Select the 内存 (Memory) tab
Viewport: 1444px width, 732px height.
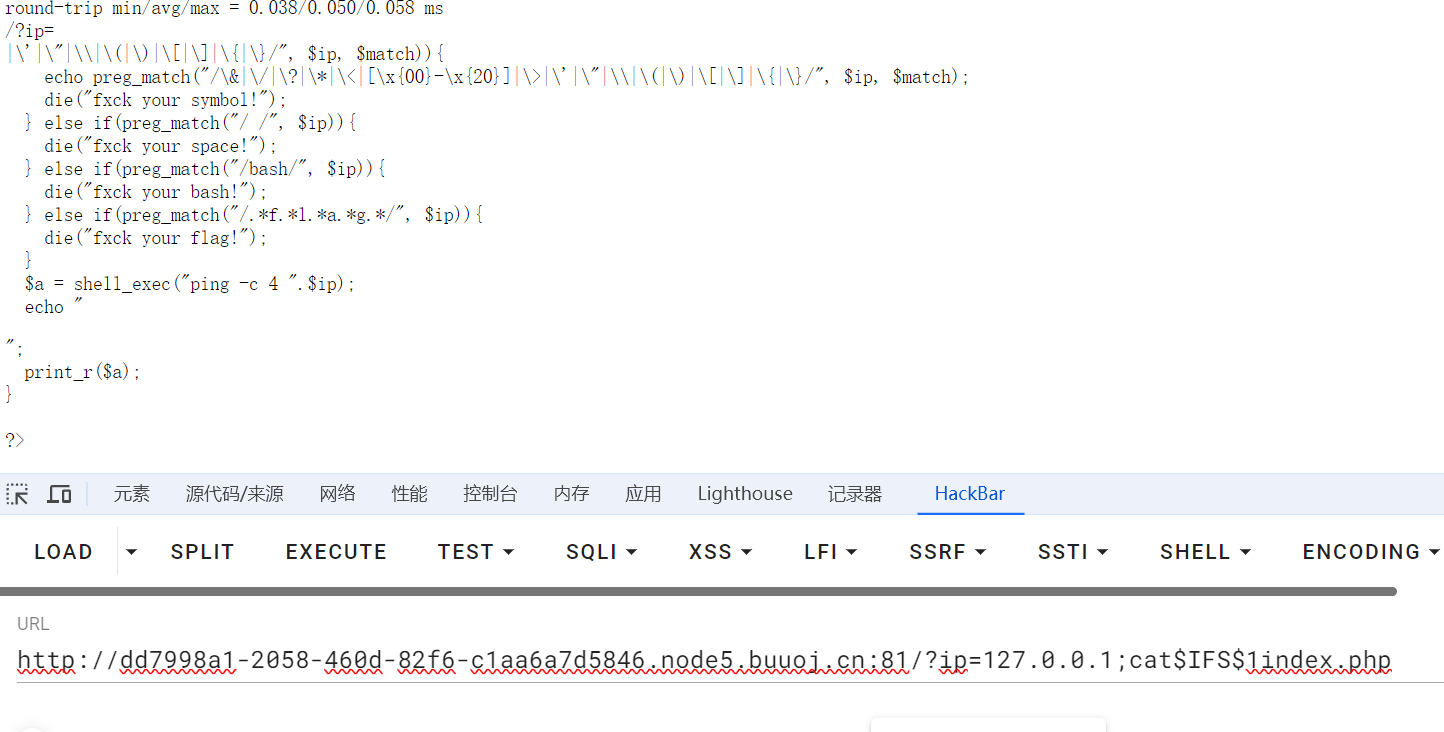click(x=571, y=494)
